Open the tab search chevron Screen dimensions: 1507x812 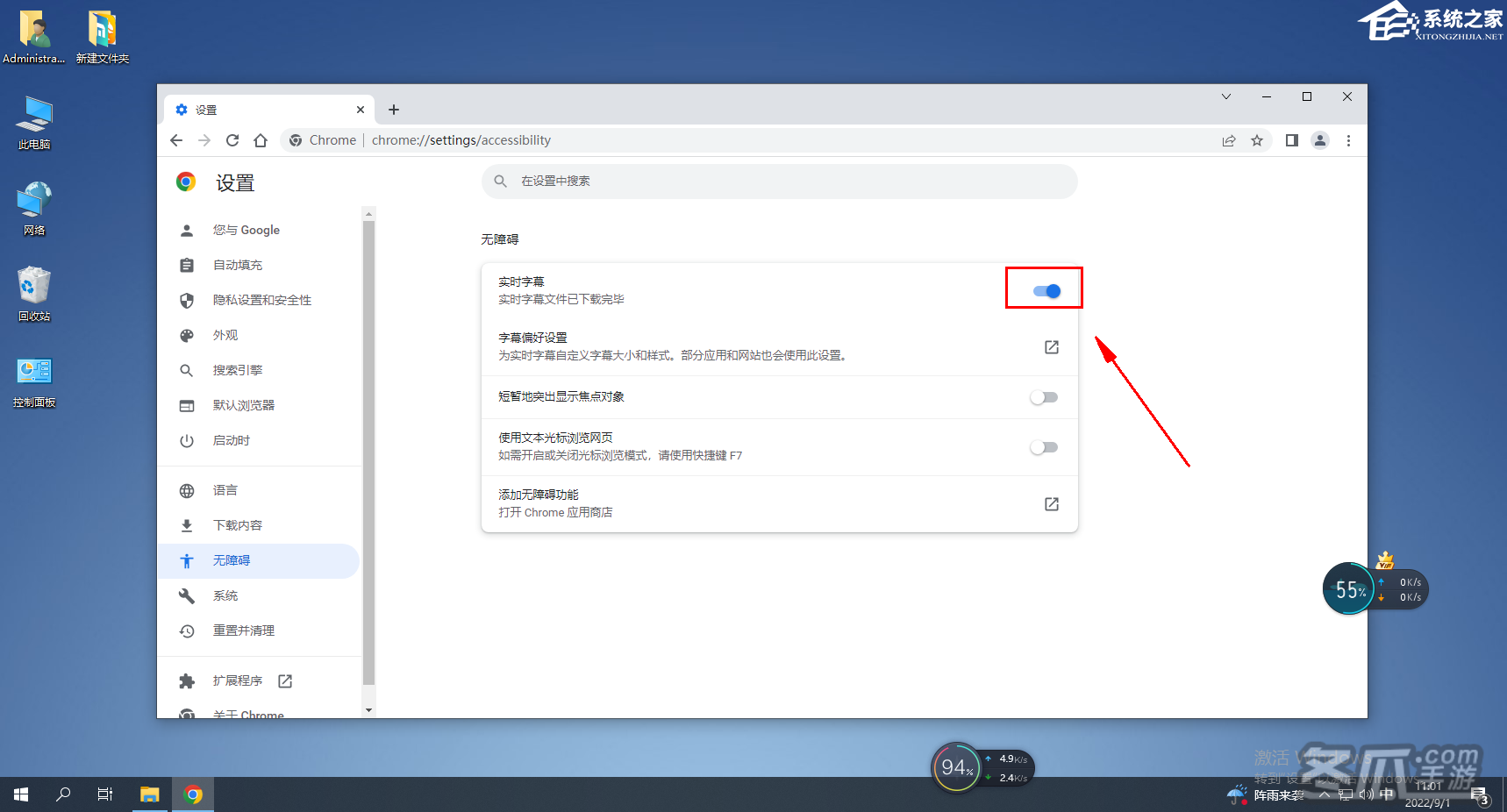coord(1226,96)
